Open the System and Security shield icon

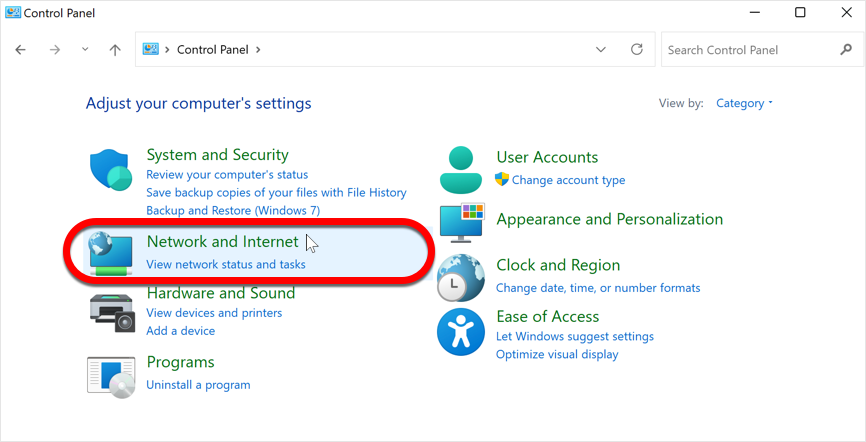point(111,170)
